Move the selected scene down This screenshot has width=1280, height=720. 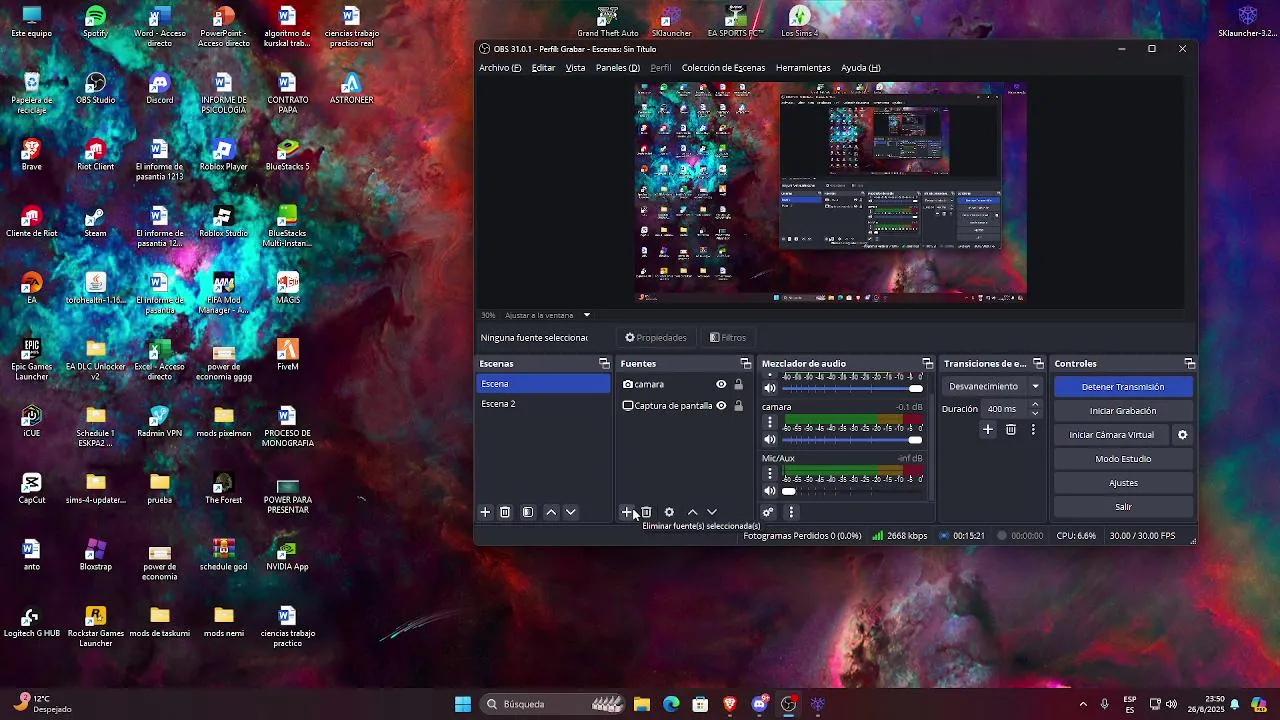[x=571, y=512]
